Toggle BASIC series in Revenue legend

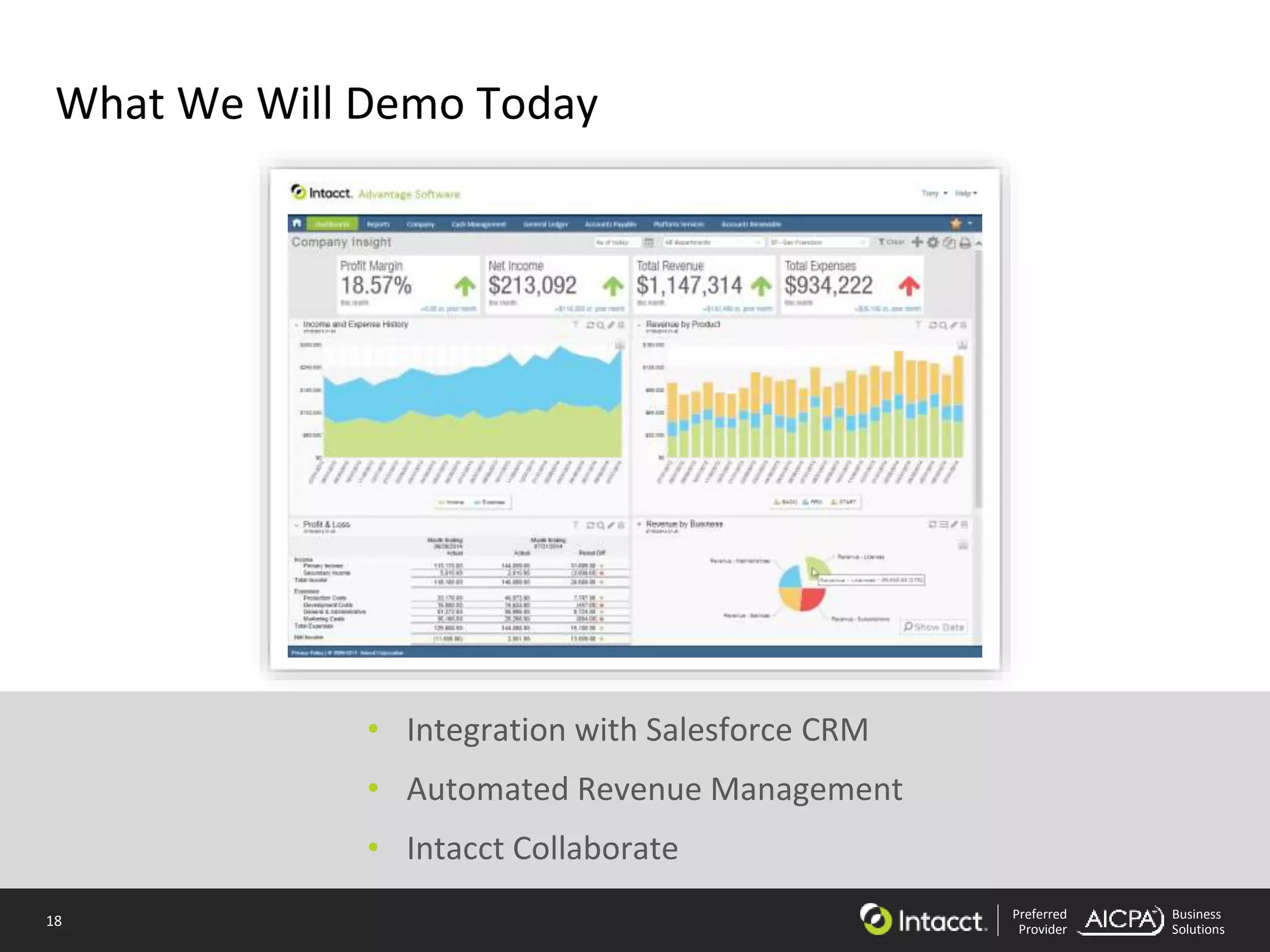click(x=786, y=501)
